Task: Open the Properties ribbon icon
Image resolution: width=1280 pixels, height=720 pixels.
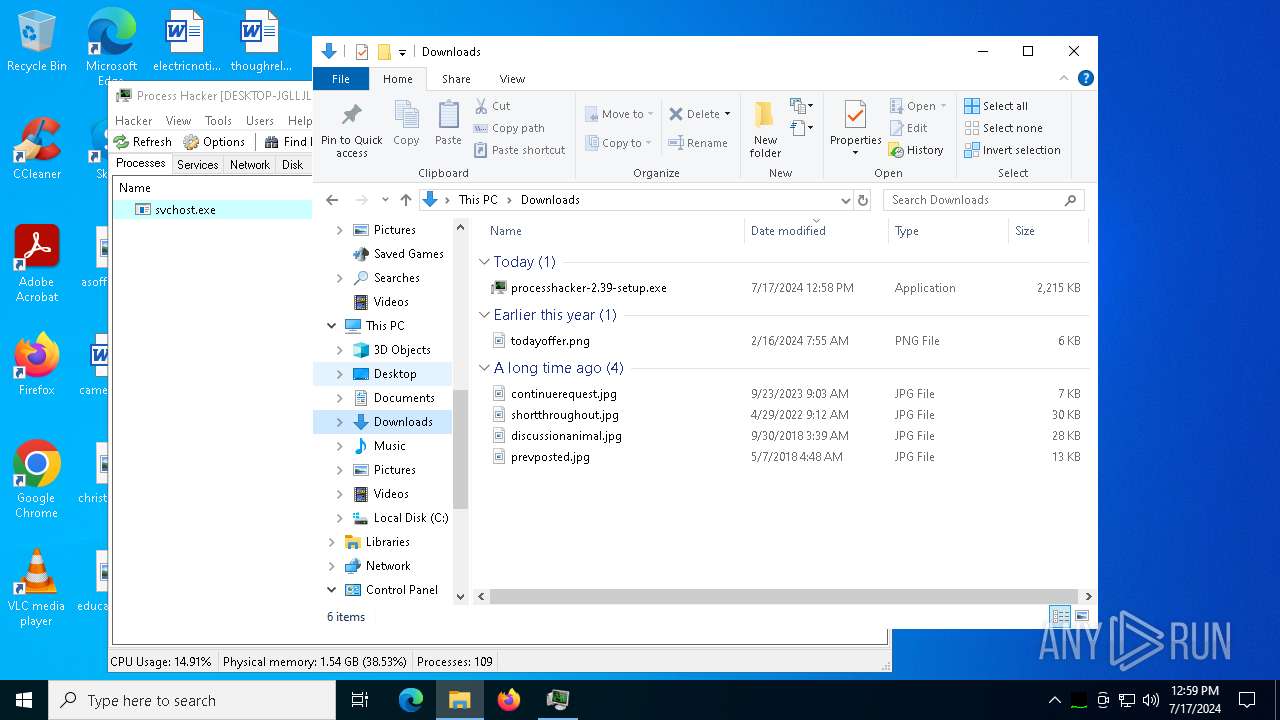Action: [855, 129]
